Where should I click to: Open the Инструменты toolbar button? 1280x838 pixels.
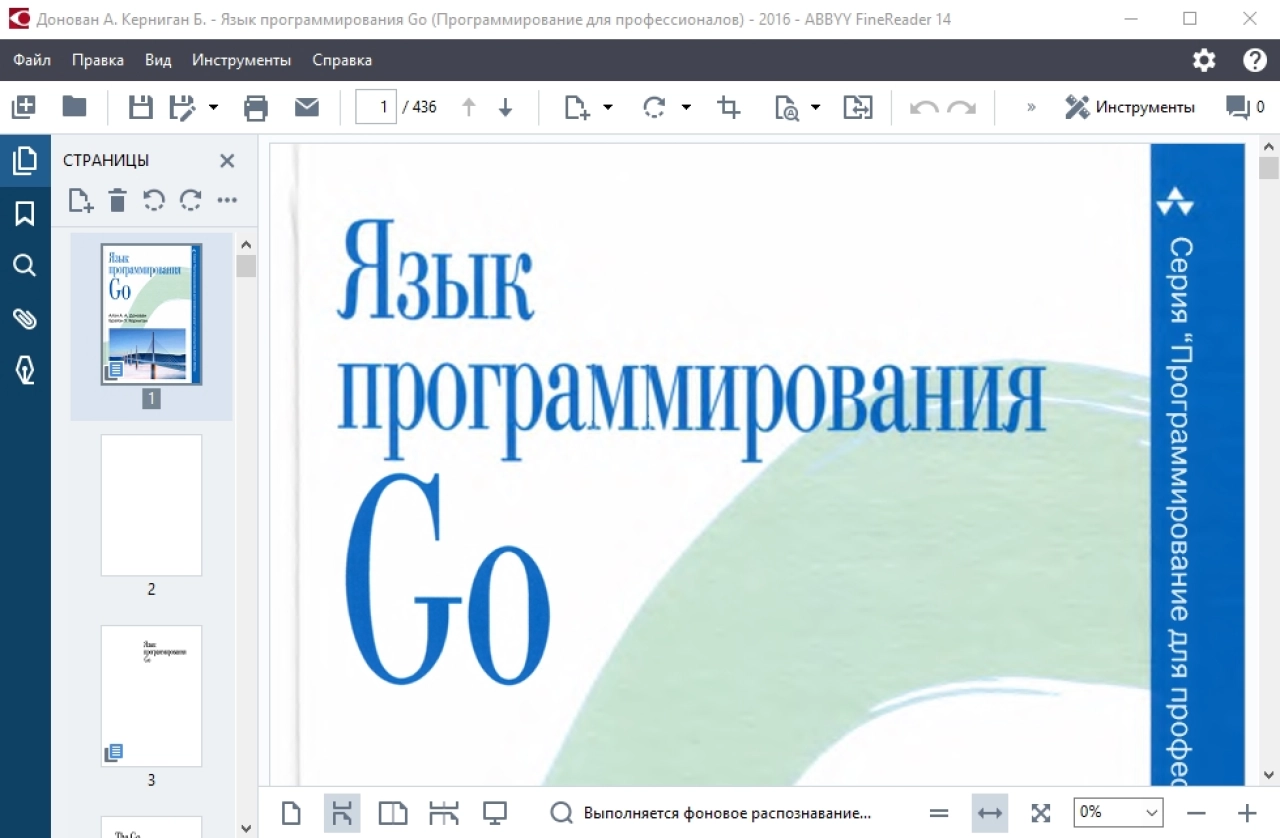tap(1129, 107)
